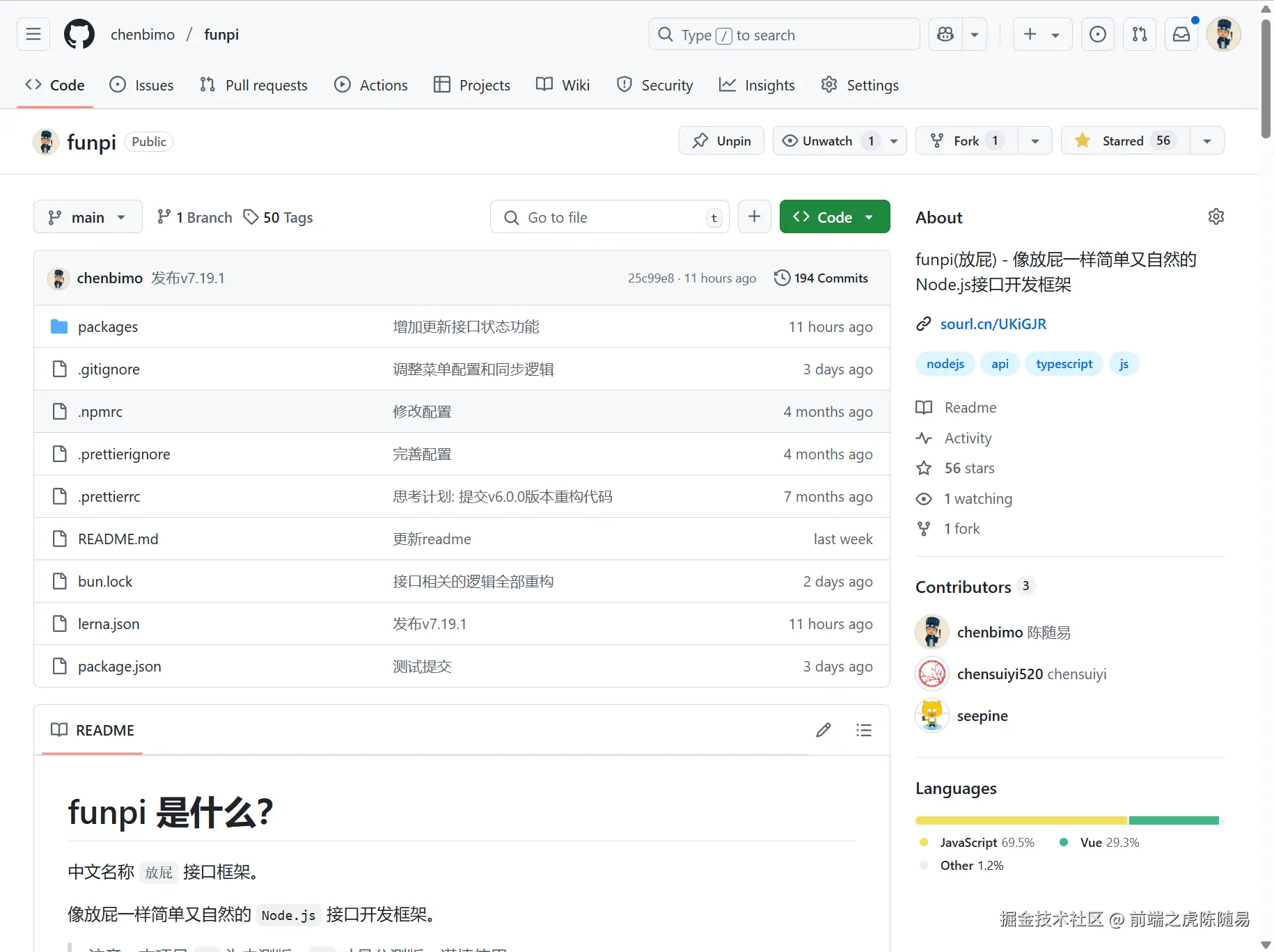Select the js topic tag
1274x952 pixels.
pyautogui.click(x=1124, y=364)
